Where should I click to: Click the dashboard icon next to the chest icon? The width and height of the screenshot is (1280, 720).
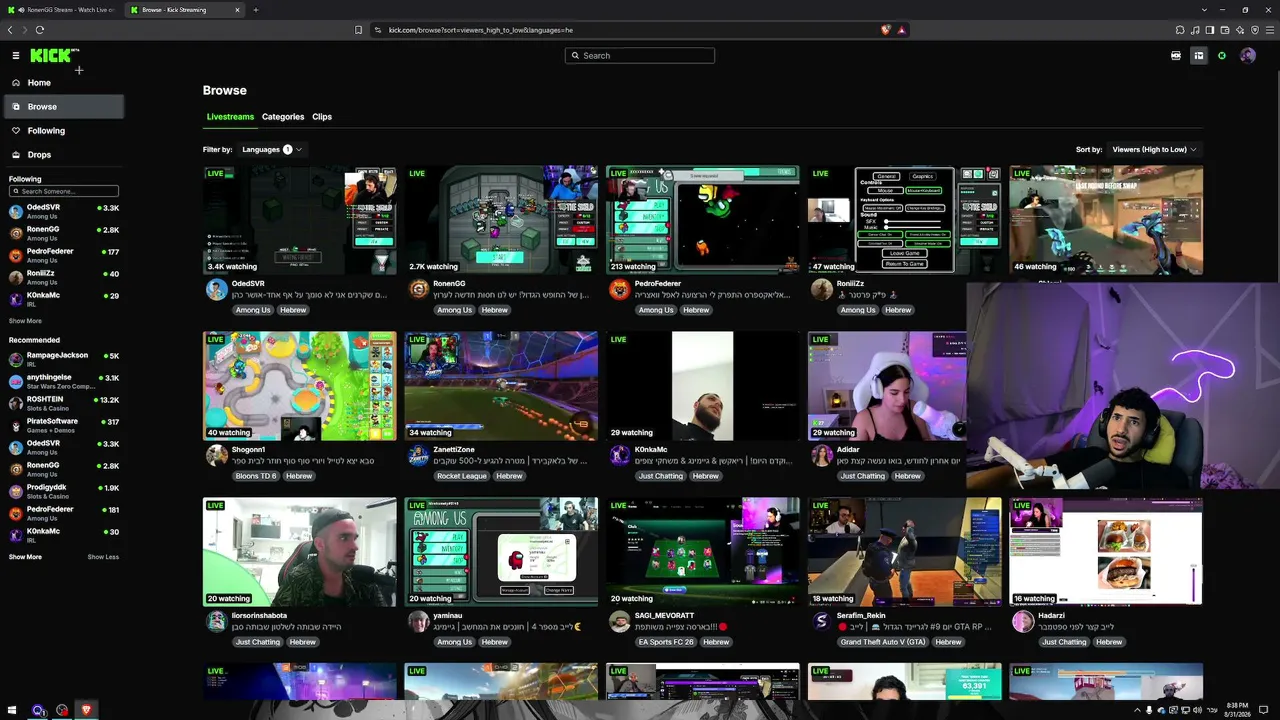pyautogui.click(x=1199, y=56)
